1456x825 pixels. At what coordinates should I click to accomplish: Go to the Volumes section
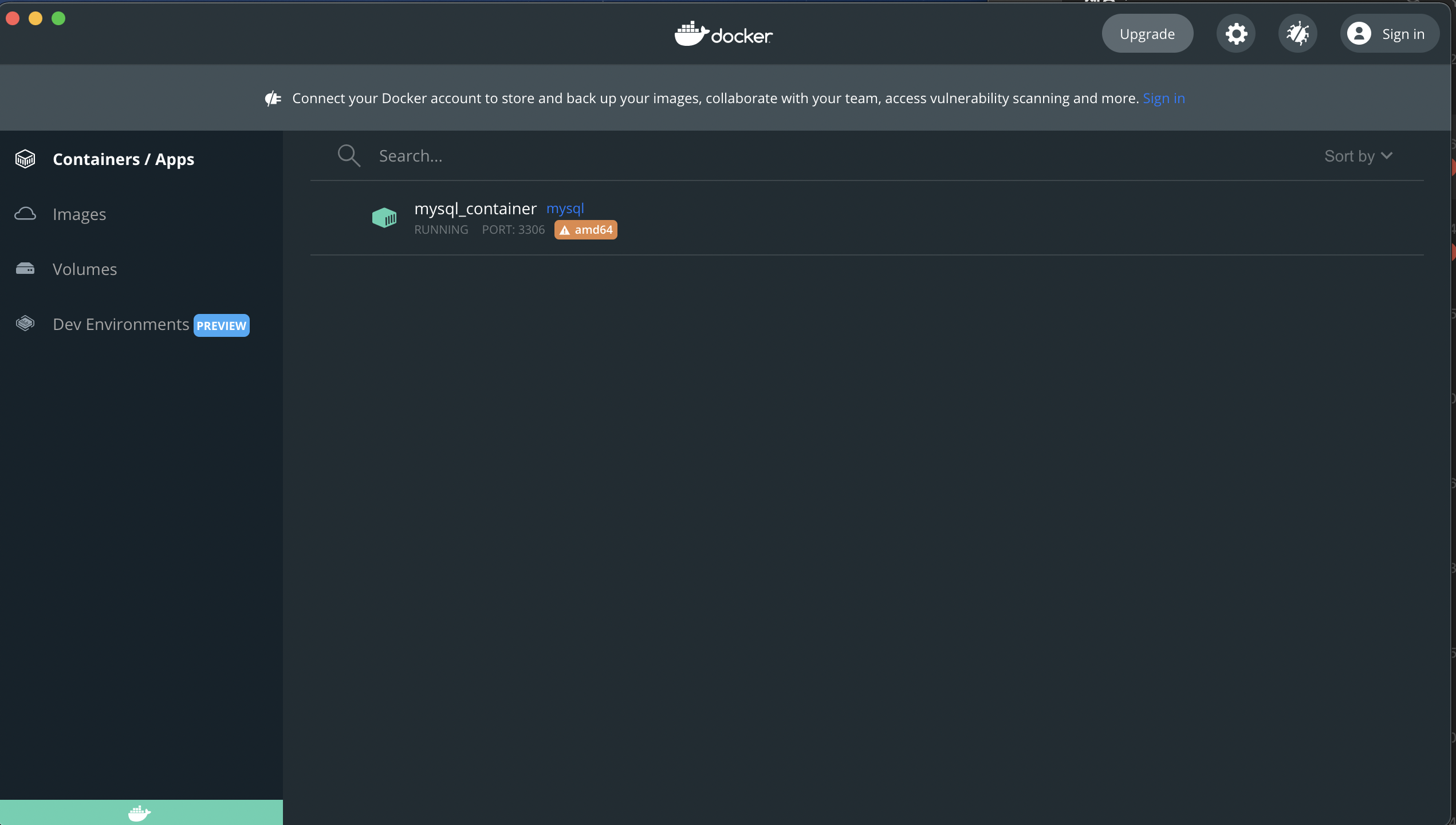tap(85, 269)
